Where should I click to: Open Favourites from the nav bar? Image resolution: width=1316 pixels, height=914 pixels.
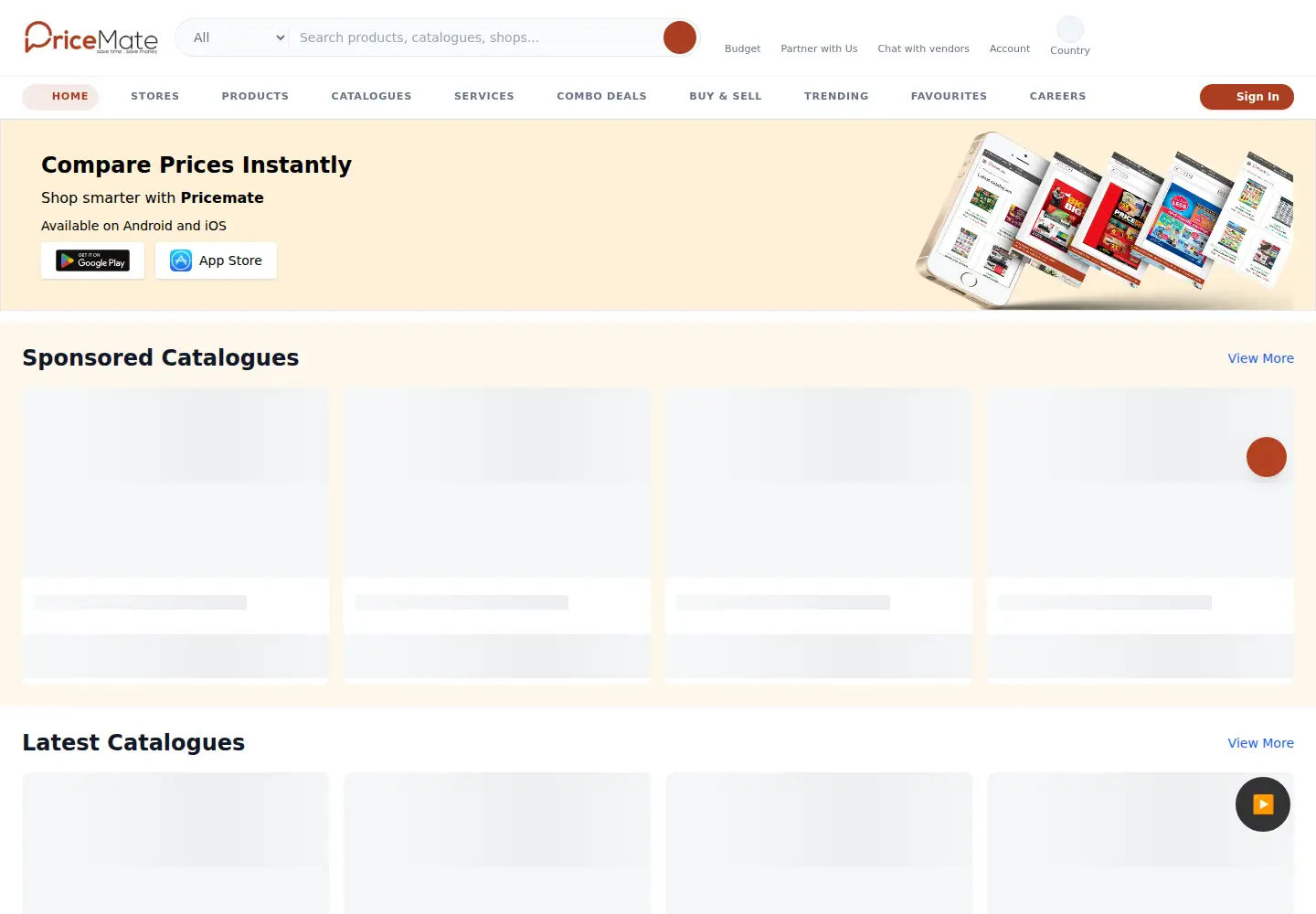coord(949,96)
